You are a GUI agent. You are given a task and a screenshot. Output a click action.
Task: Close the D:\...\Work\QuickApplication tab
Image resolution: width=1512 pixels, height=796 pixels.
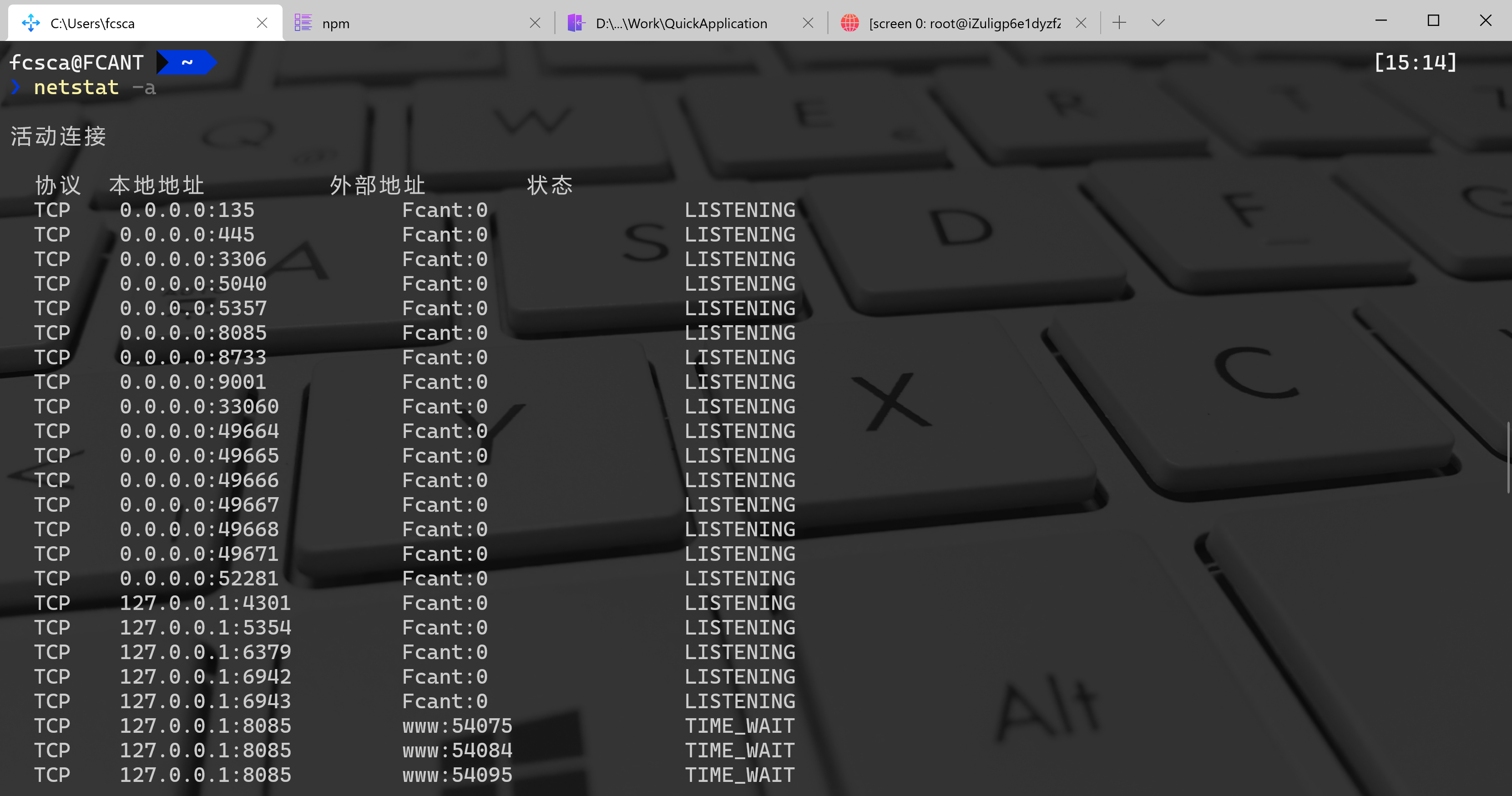pyautogui.click(x=808, y=23)
